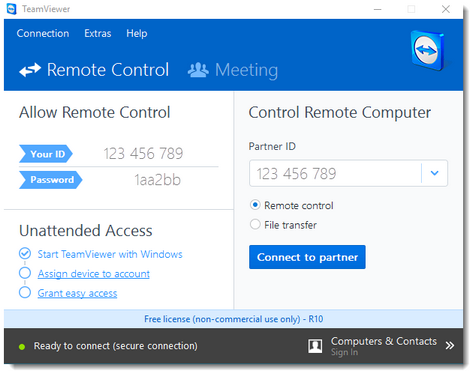Click the Free license (non-commercial use only) banner
The height and width of the screenshot is (371, 470).
(233, 319)
